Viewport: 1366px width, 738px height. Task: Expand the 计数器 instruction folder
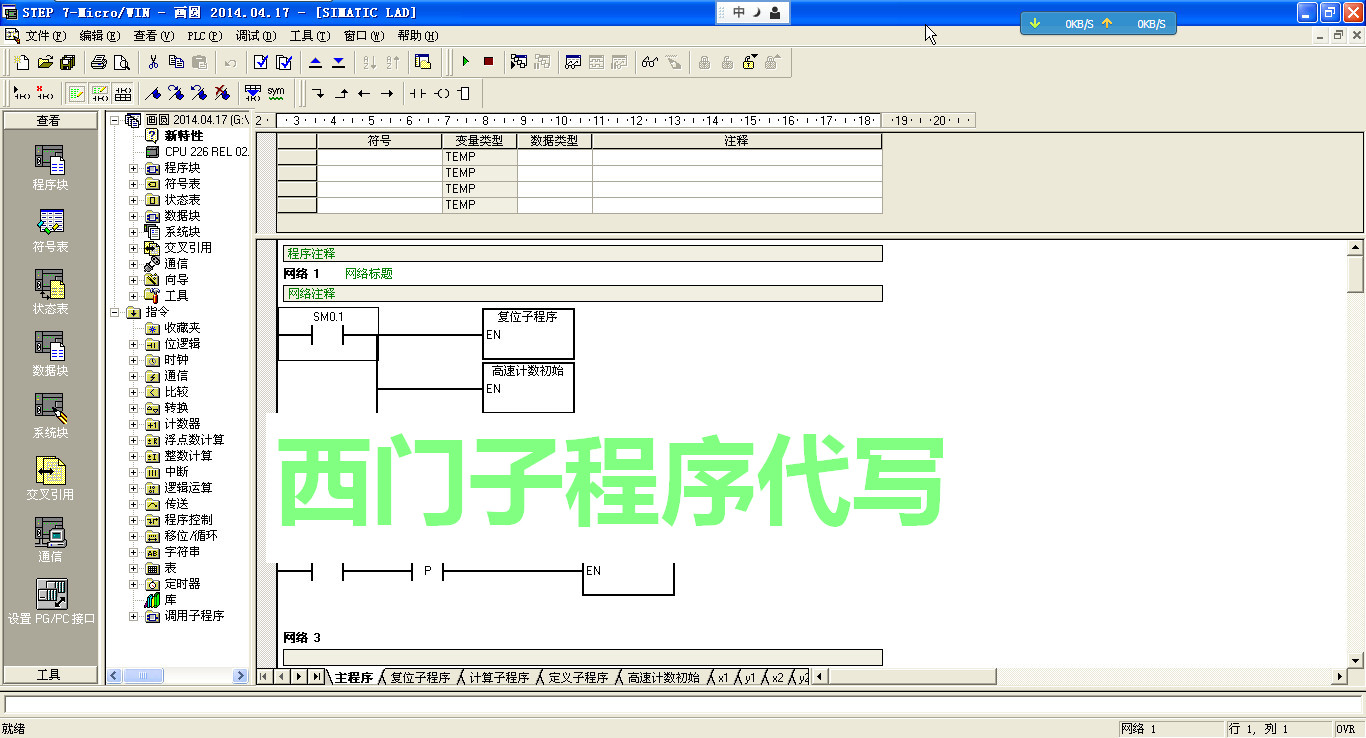[x=134, y=424]
